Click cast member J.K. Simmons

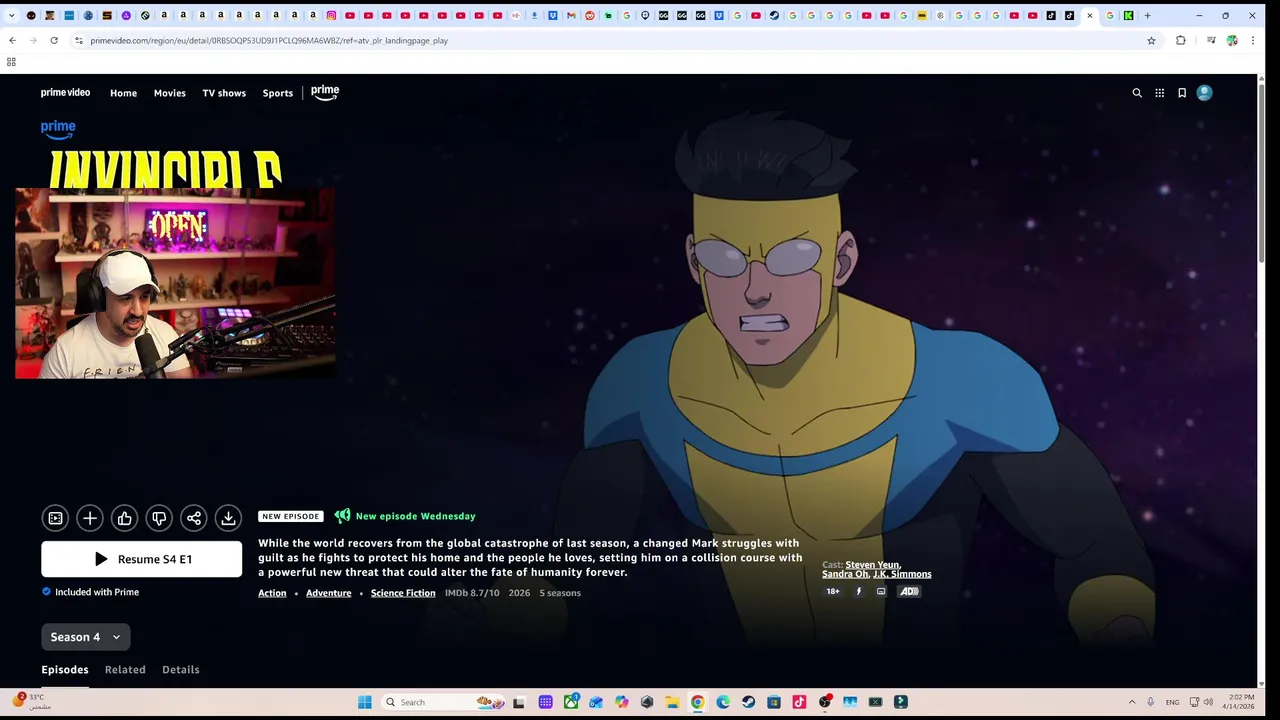point(902,574)
